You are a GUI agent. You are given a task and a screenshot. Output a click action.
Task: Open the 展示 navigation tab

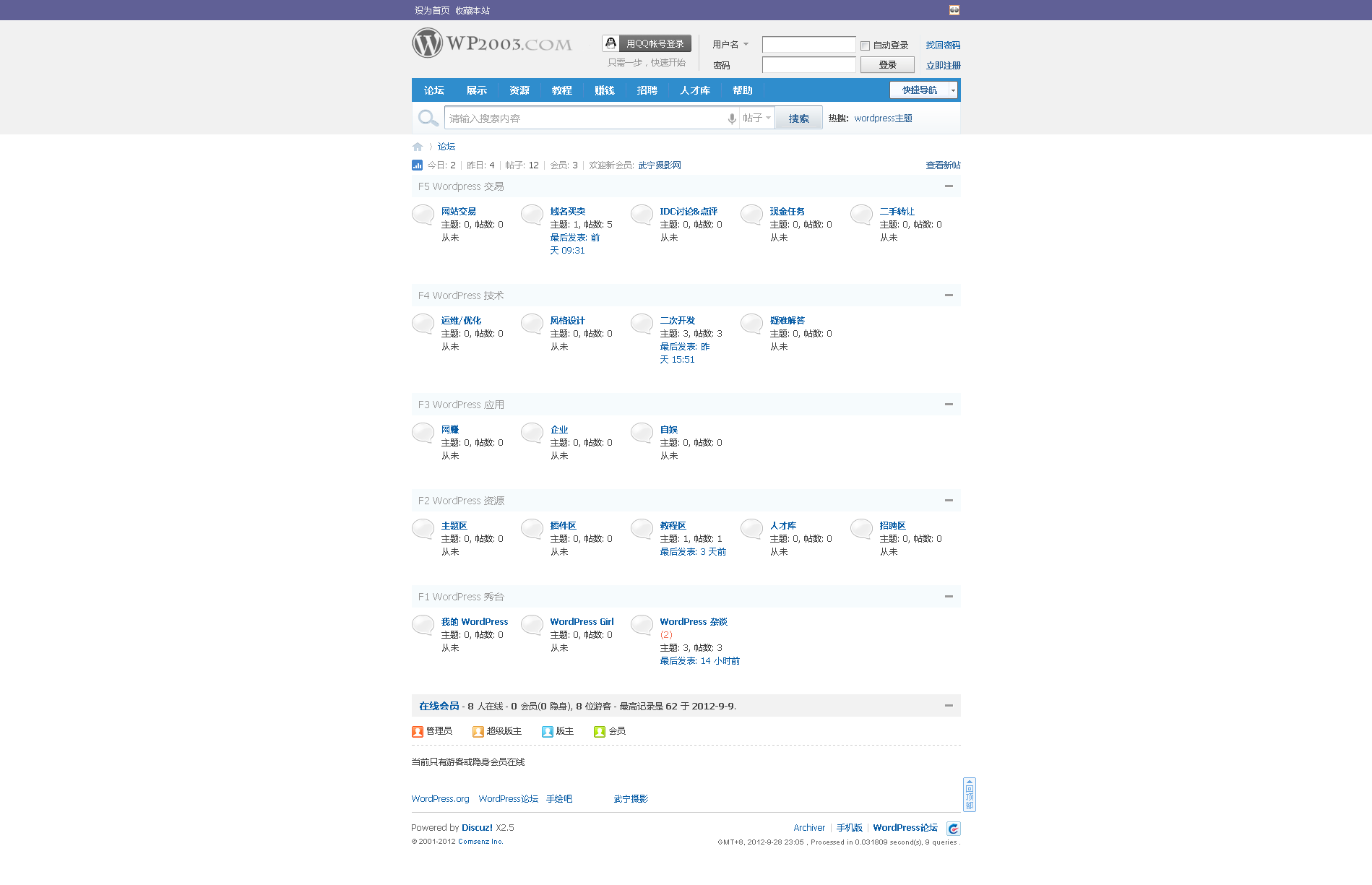[477, 90]
